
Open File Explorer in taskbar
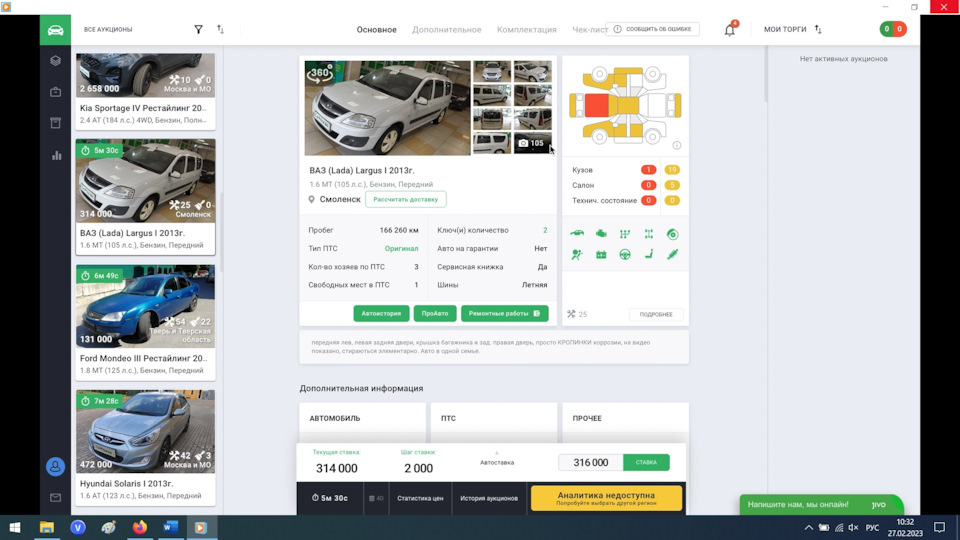[x=47, y=527]
